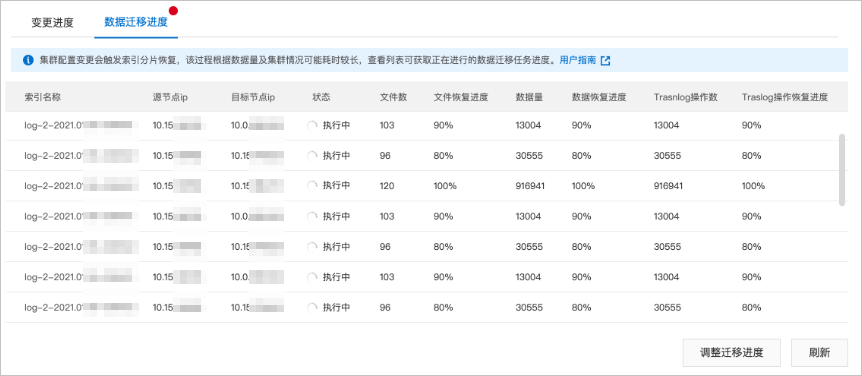Click the table's vertical scrollbar thumb
The image size is (862, 376).
pos(842,169)
